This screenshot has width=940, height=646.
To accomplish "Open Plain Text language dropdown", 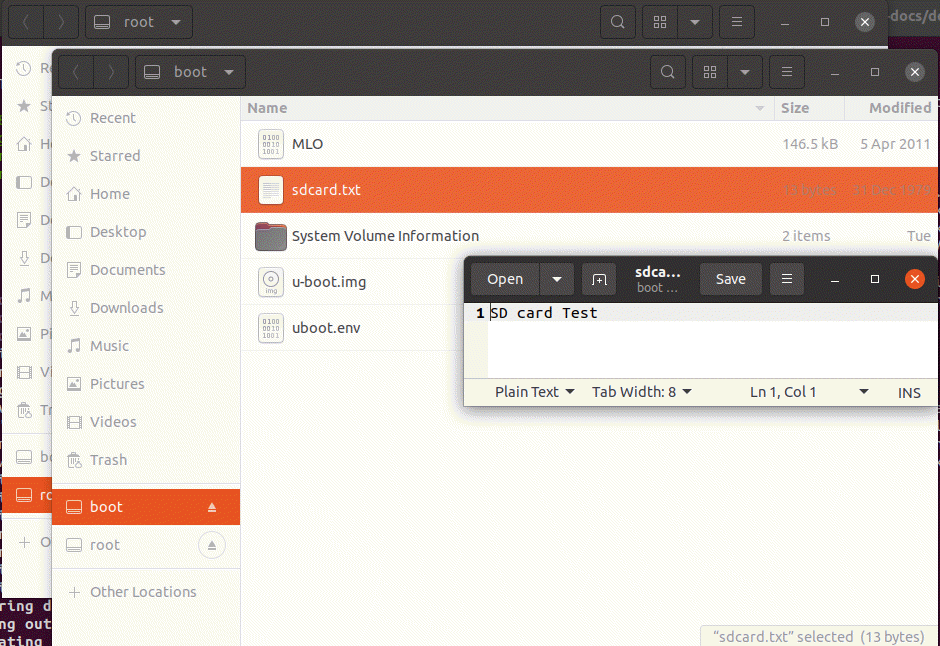I will pyautogui.click(x=535, y=392).
